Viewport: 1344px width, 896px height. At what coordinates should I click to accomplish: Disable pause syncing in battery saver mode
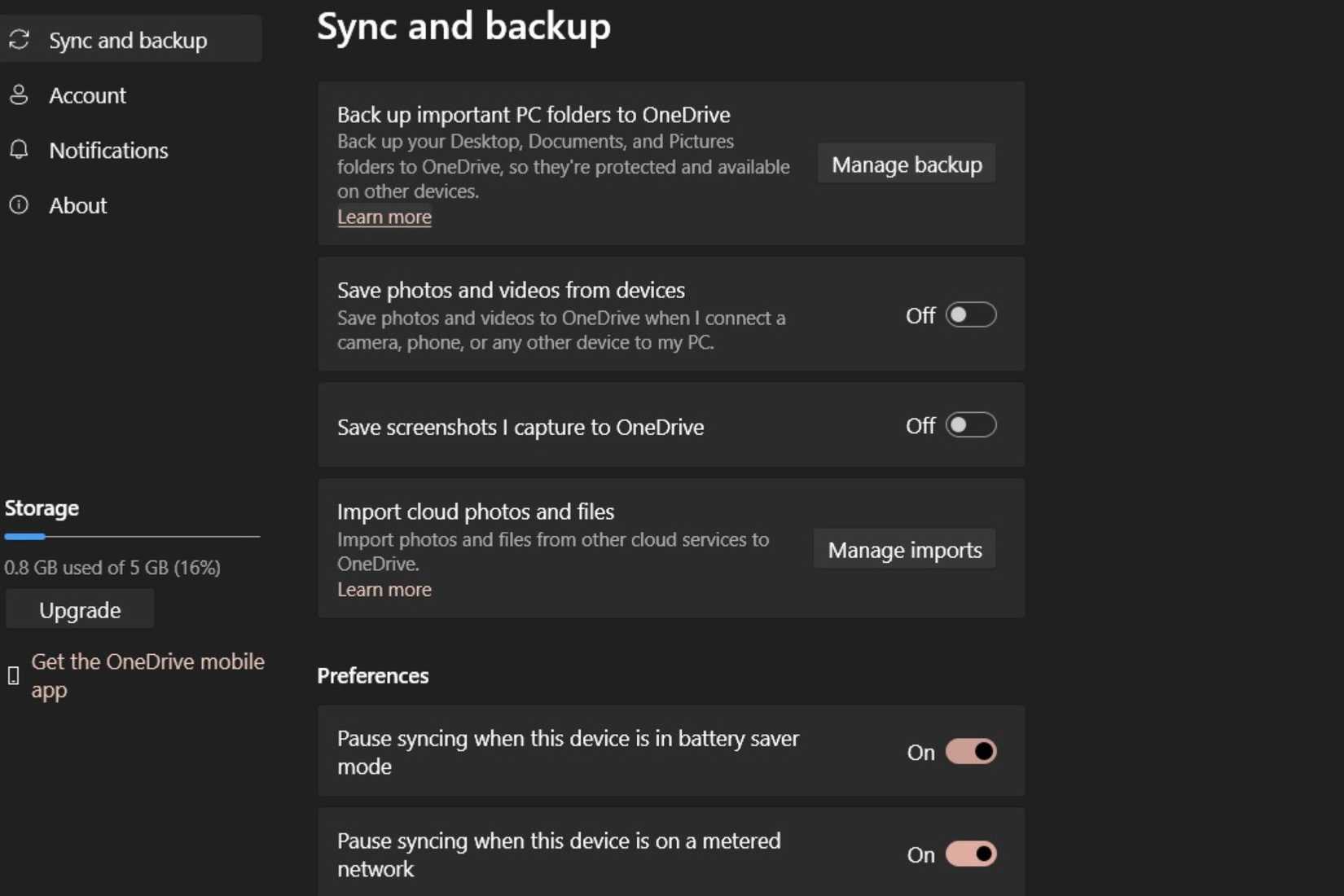pyautogui.click(x=971, y=751)
